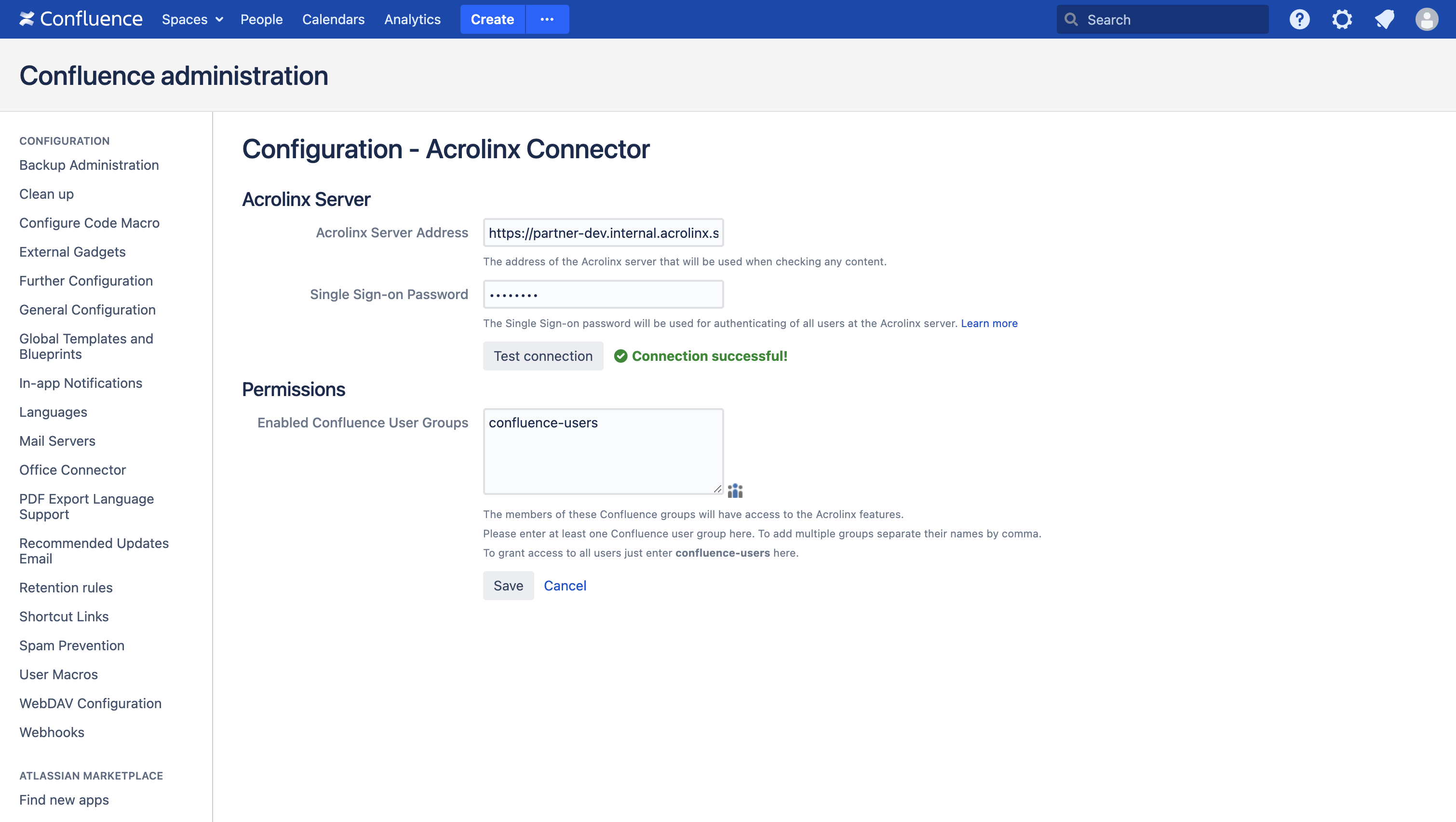
Task: Click the Acrolinx Server Address field
Action: tap(603, 233)
